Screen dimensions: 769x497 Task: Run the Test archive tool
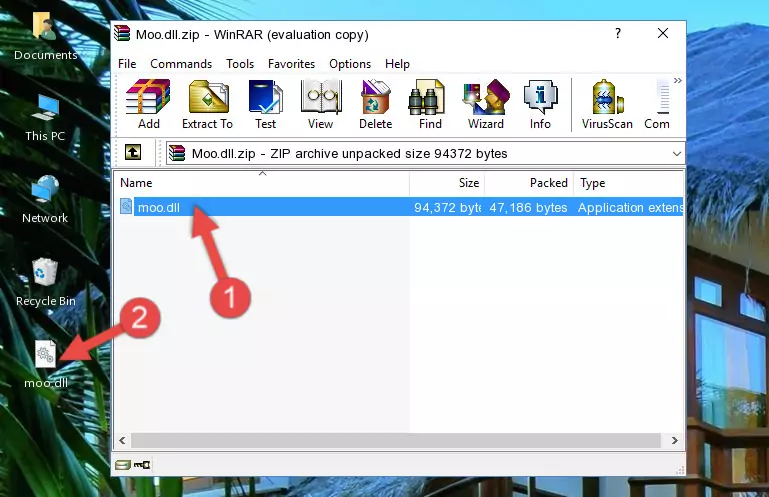coord(265,104)
